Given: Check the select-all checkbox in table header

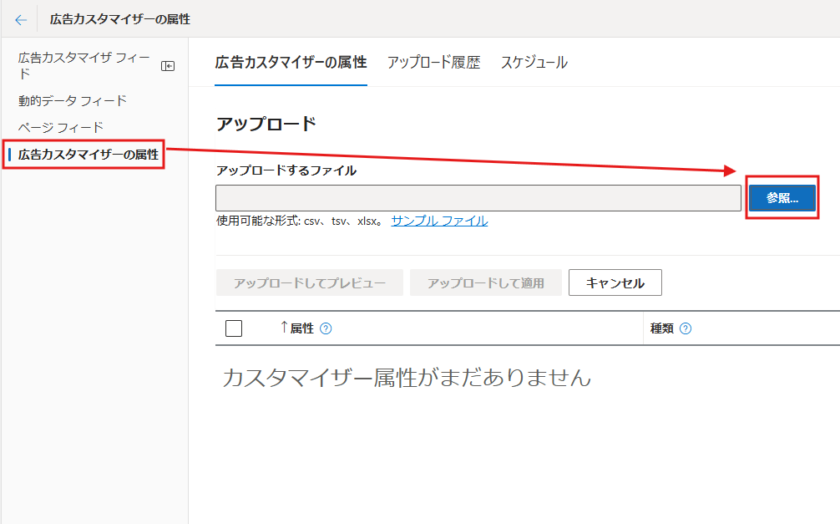Looking at the screenshot, I should (234, 328).
